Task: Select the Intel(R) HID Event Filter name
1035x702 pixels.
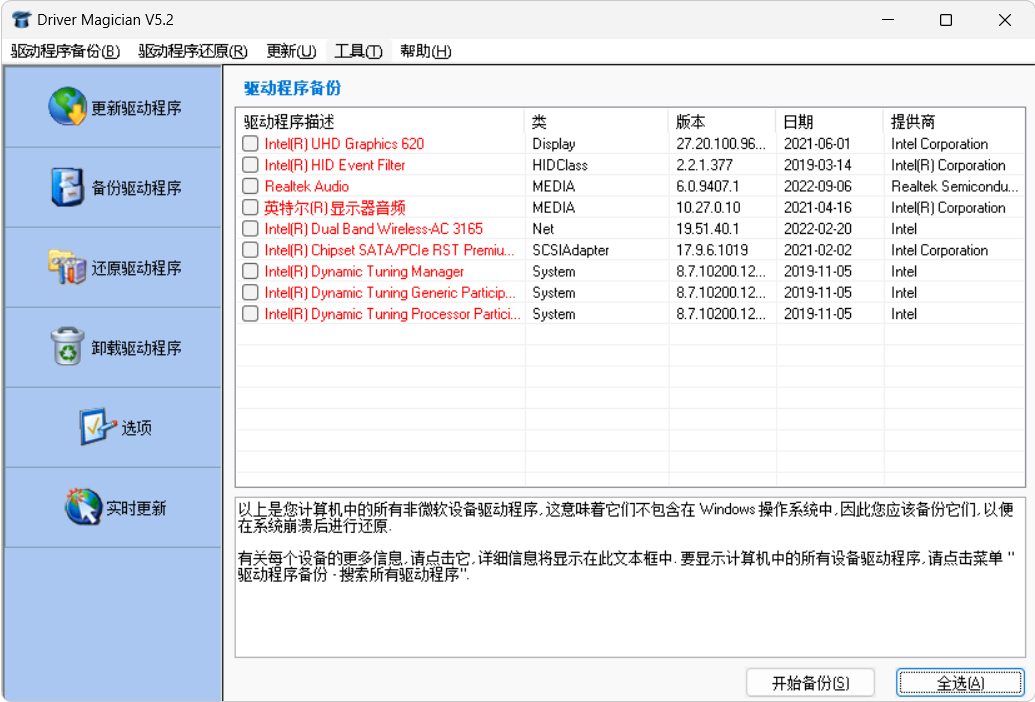Action: click(x=335, y=165)
